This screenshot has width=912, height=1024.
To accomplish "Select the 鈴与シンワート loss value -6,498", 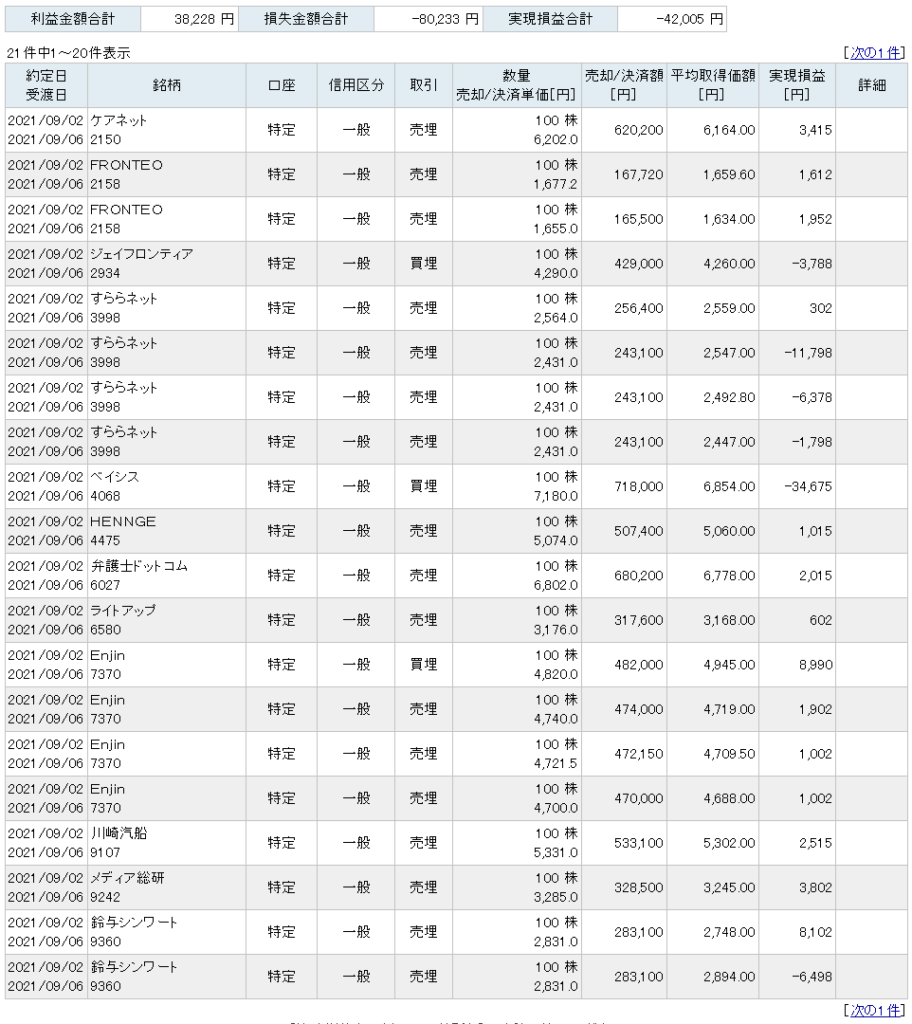I will coord(812,977).
